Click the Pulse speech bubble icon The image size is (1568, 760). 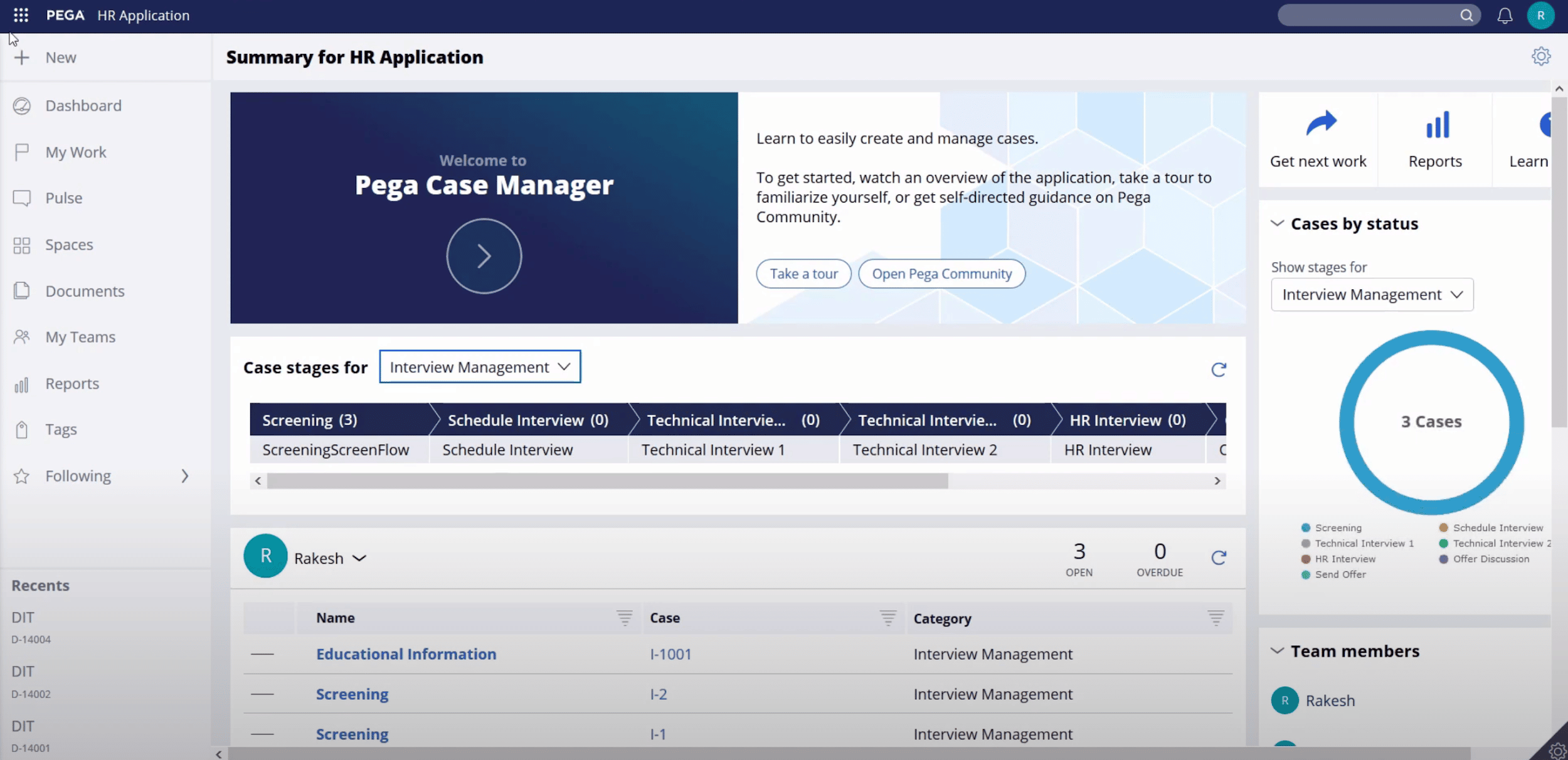tap(22, 198)
